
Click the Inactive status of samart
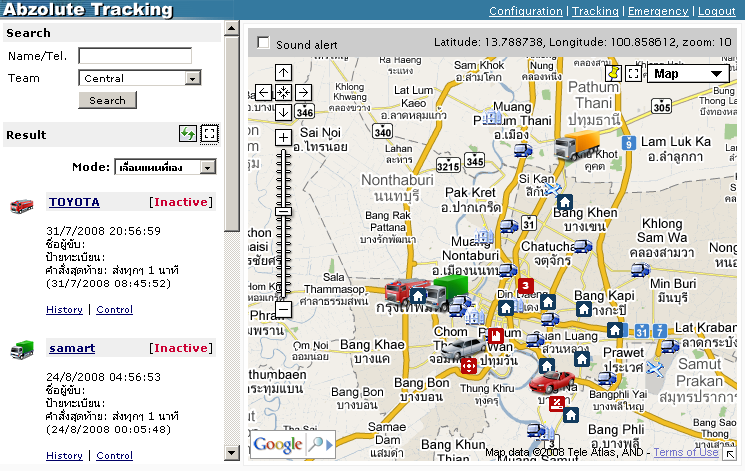[x=181, y=348]
